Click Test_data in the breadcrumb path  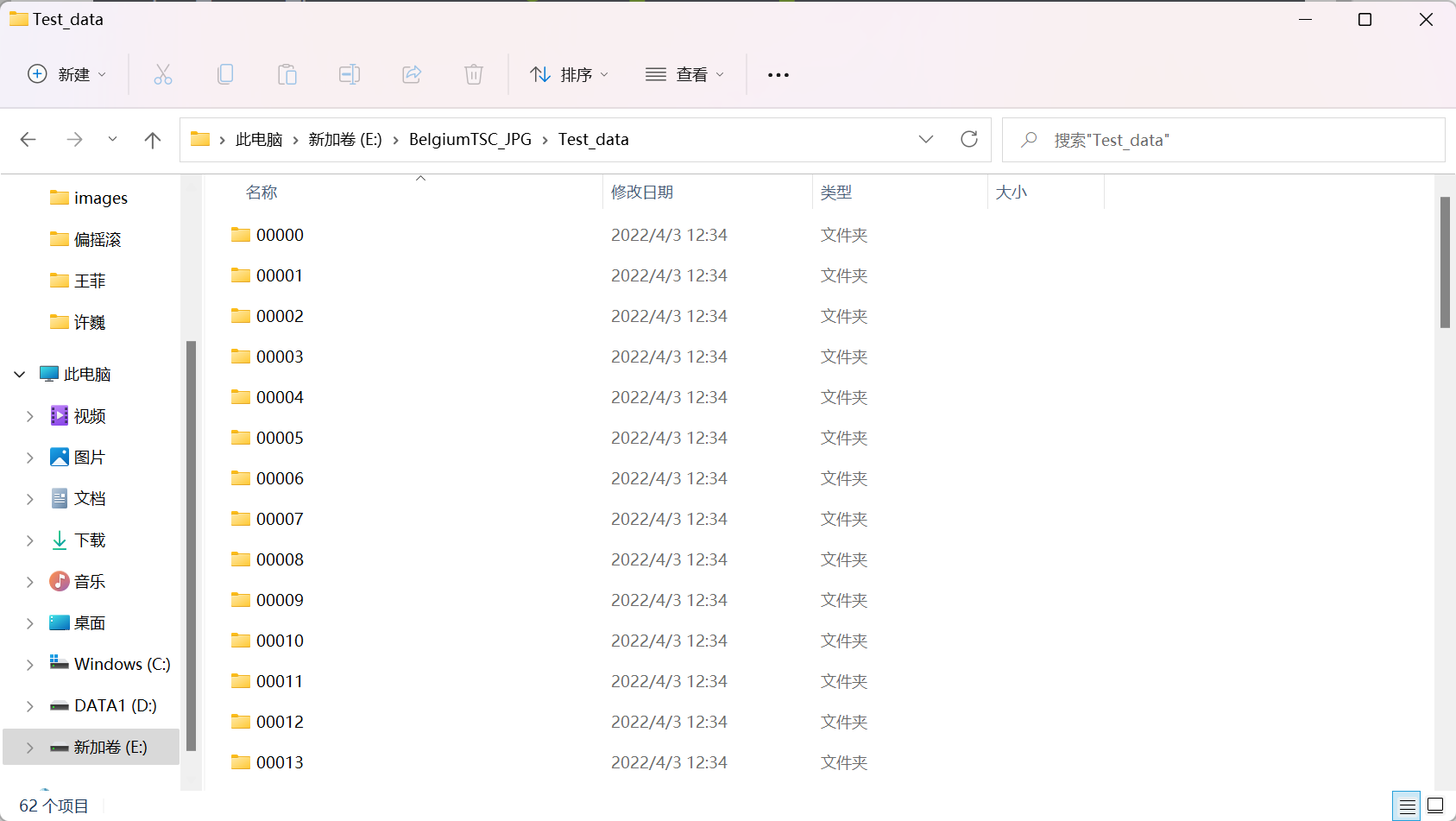pyautogui.click(x=594, y=139)
